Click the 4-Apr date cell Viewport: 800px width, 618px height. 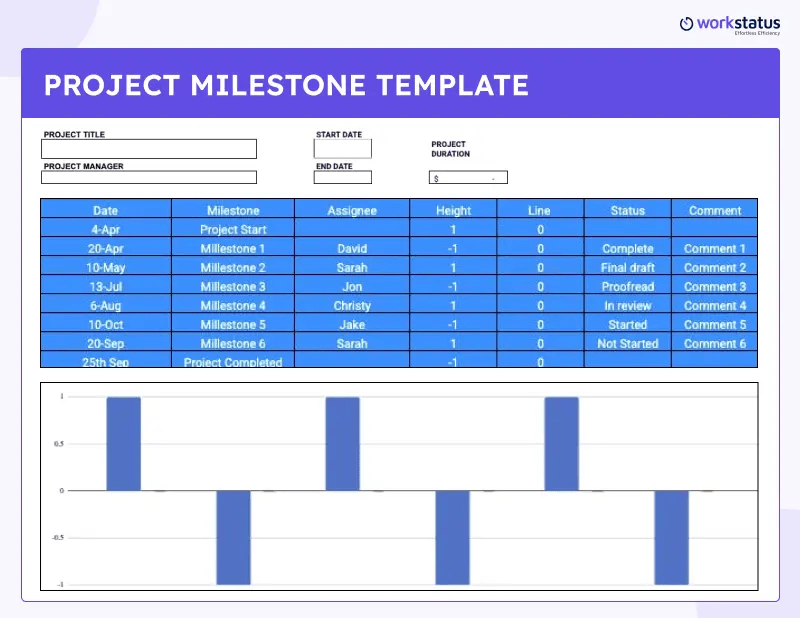106,229
